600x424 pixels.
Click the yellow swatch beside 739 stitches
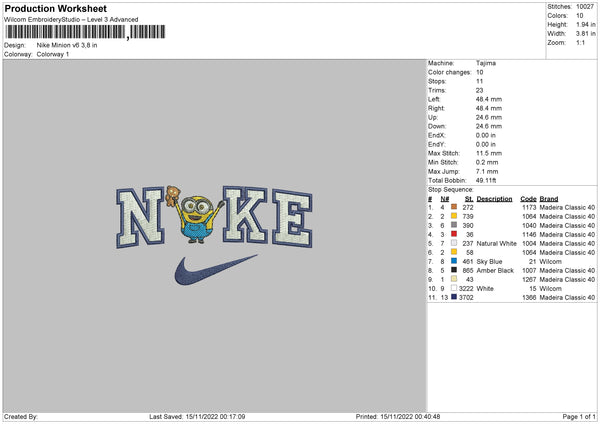click(x=454, y=216)
